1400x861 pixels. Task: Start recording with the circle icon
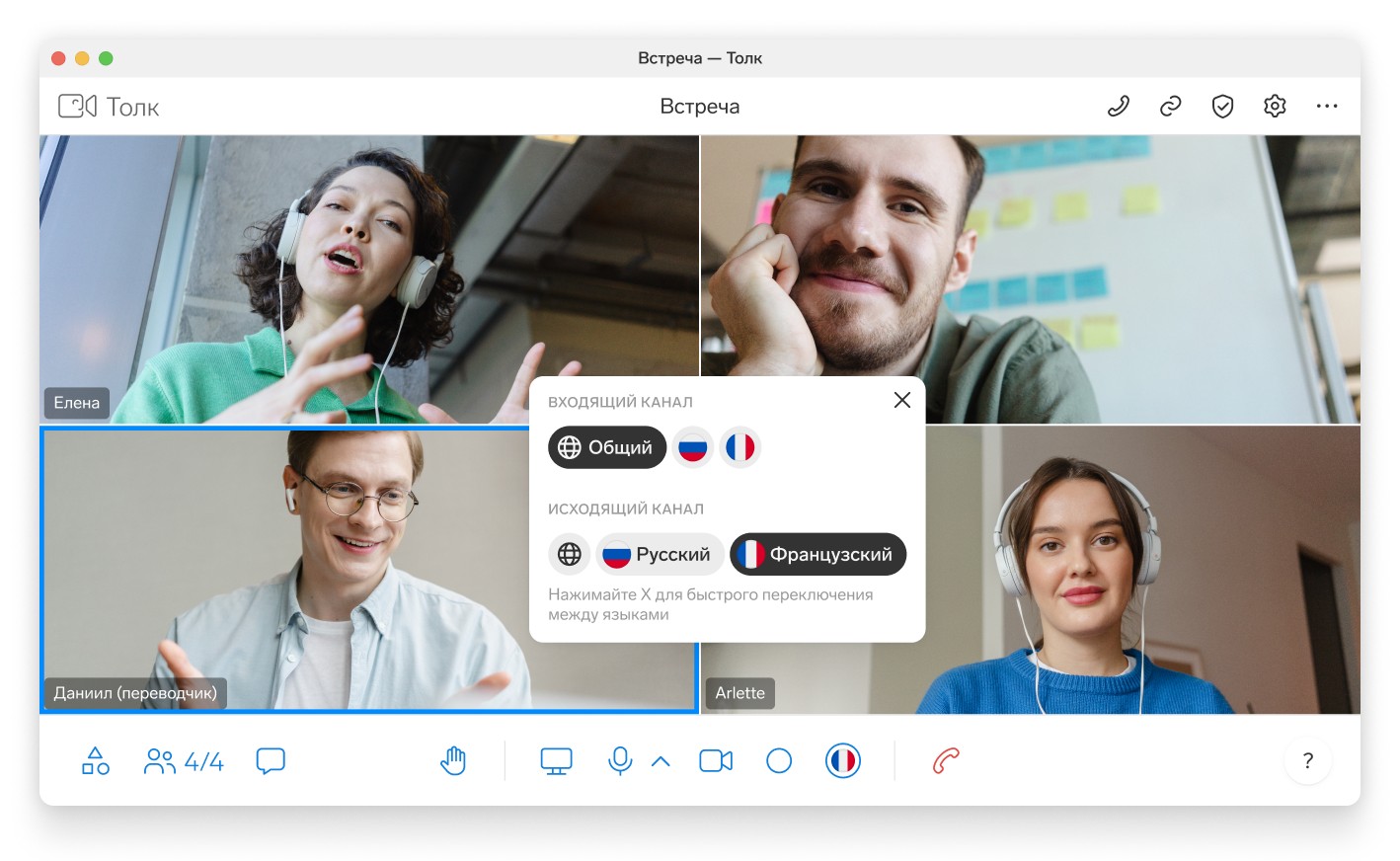(x=779, y=761)
